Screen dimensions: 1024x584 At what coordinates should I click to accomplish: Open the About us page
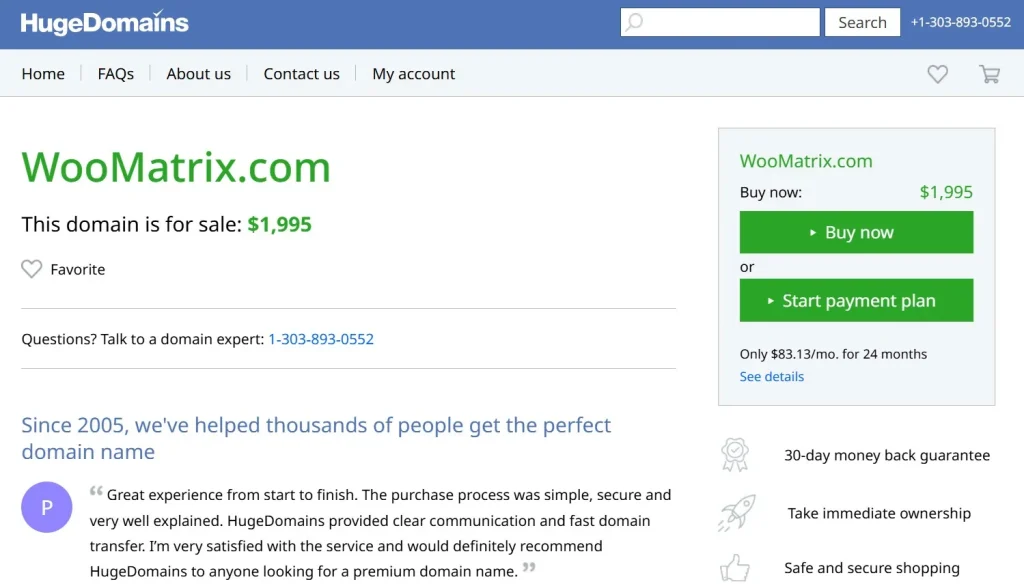[x=198, y=74]
